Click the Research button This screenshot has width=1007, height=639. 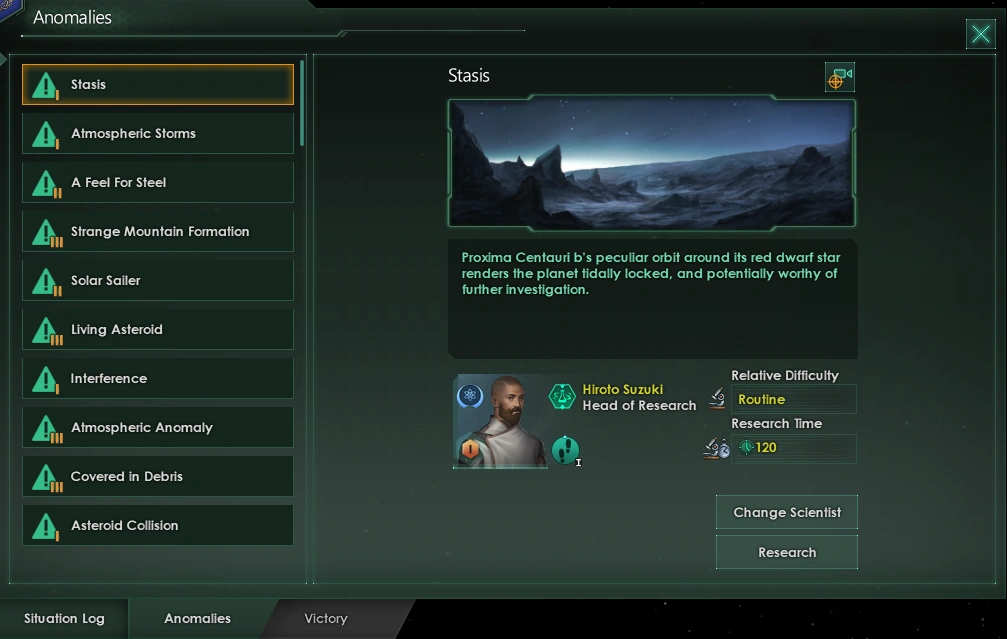click(787, 552)
